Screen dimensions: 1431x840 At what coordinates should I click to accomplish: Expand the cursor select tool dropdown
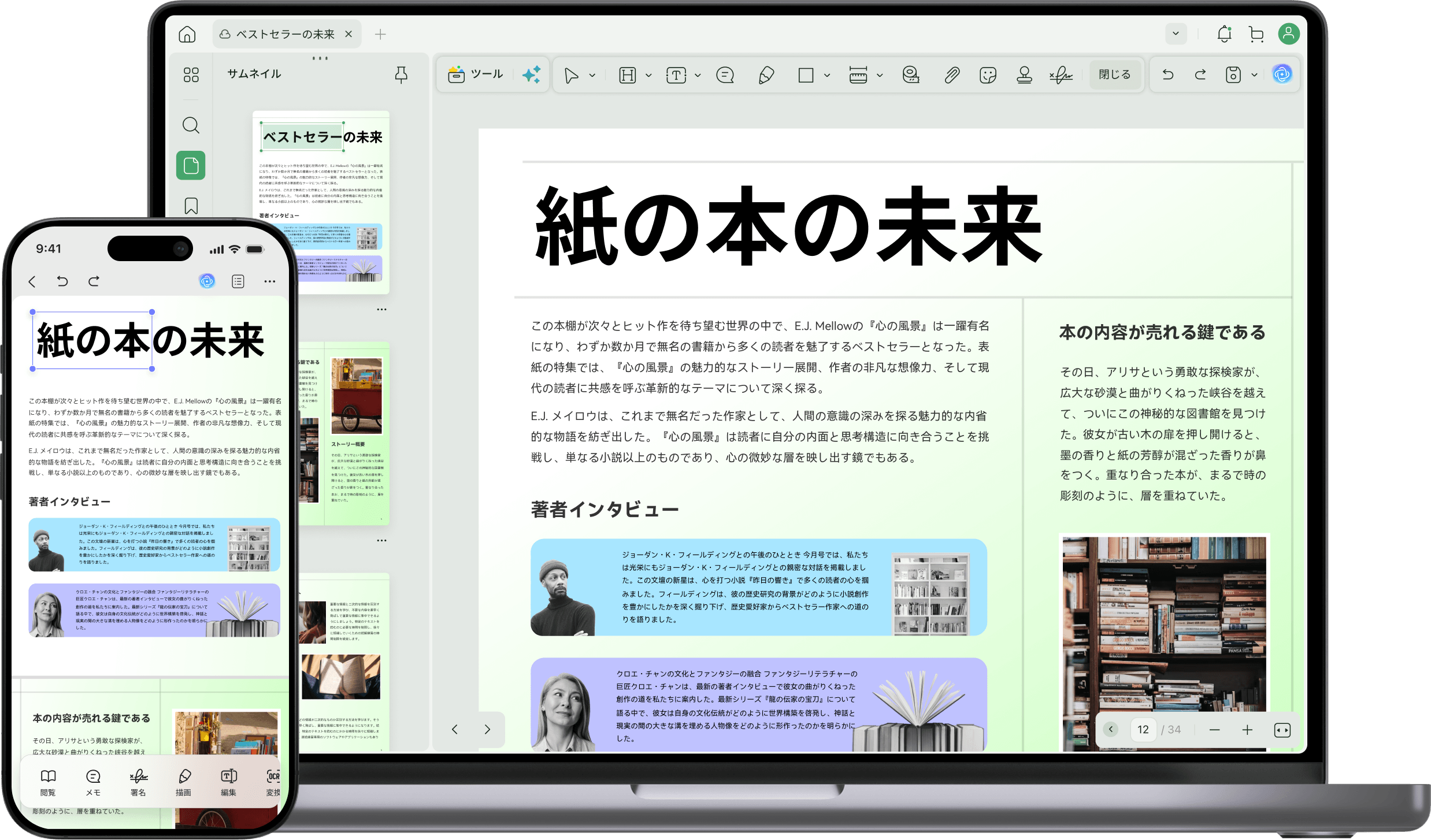pyautogui.click(x=592, y=76)
